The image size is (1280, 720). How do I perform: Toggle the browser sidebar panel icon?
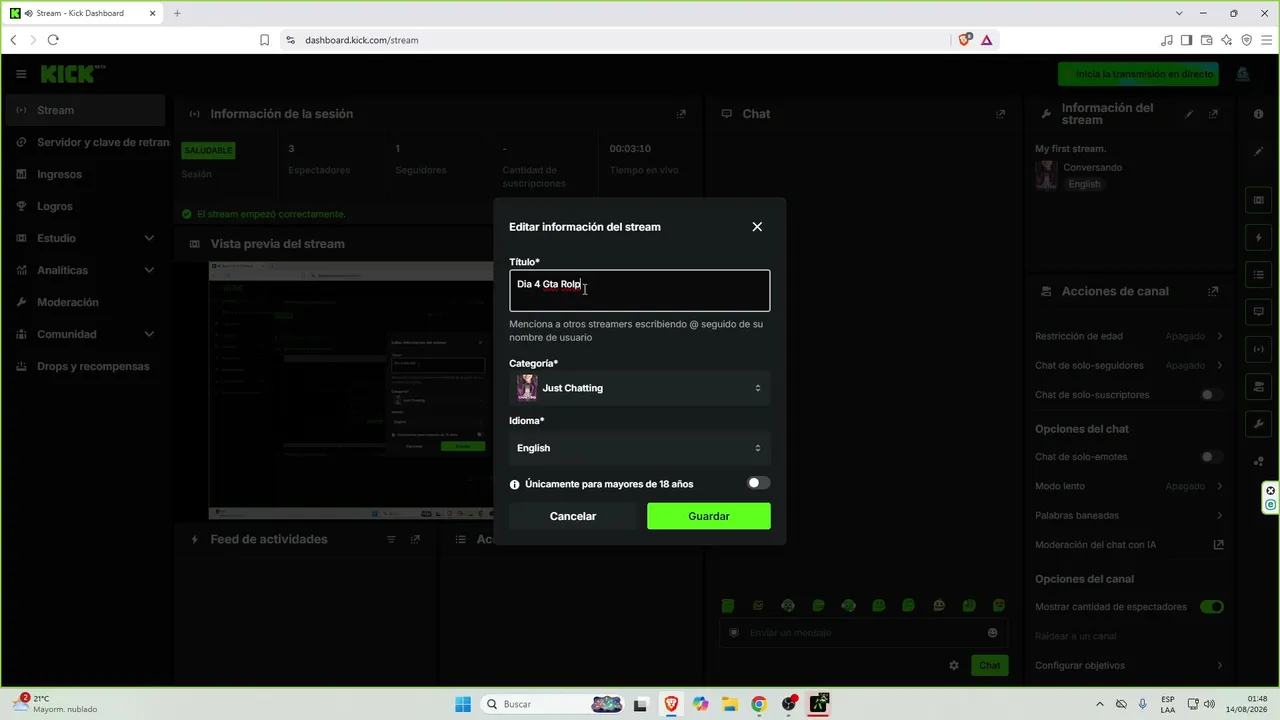[1186, 40]
